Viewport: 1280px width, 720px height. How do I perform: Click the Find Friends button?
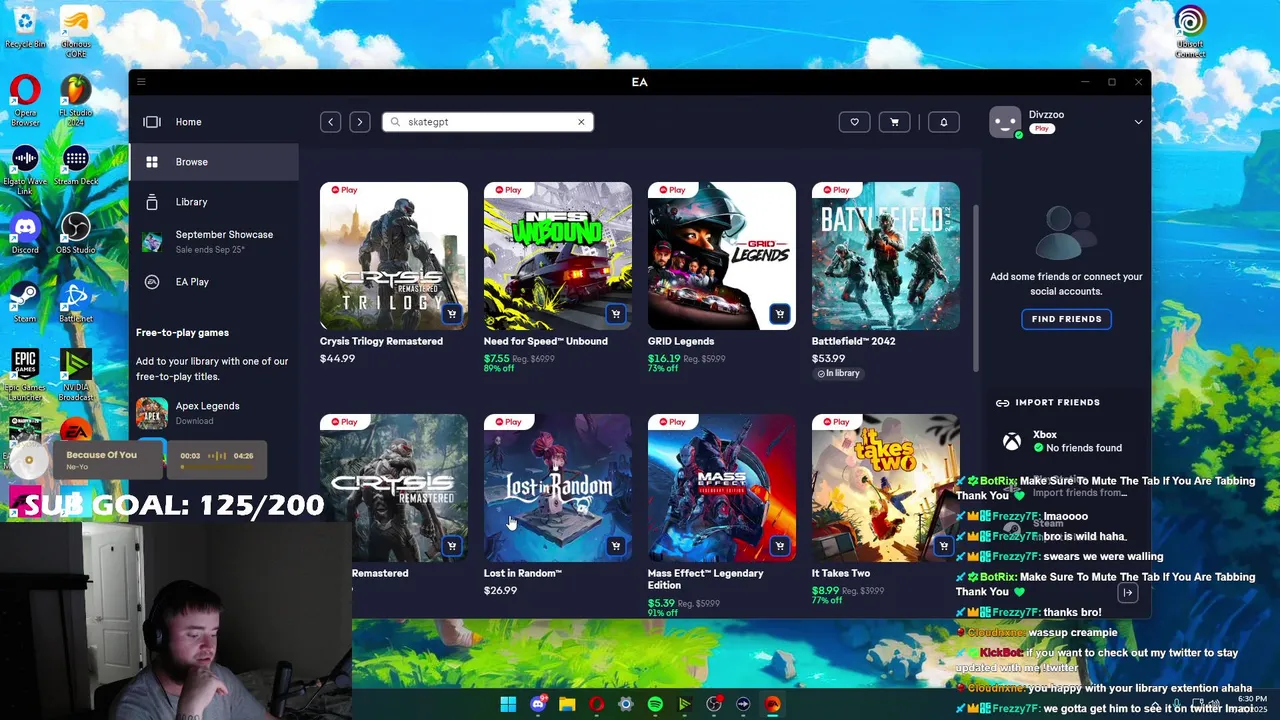click(x=1066, y=319)
